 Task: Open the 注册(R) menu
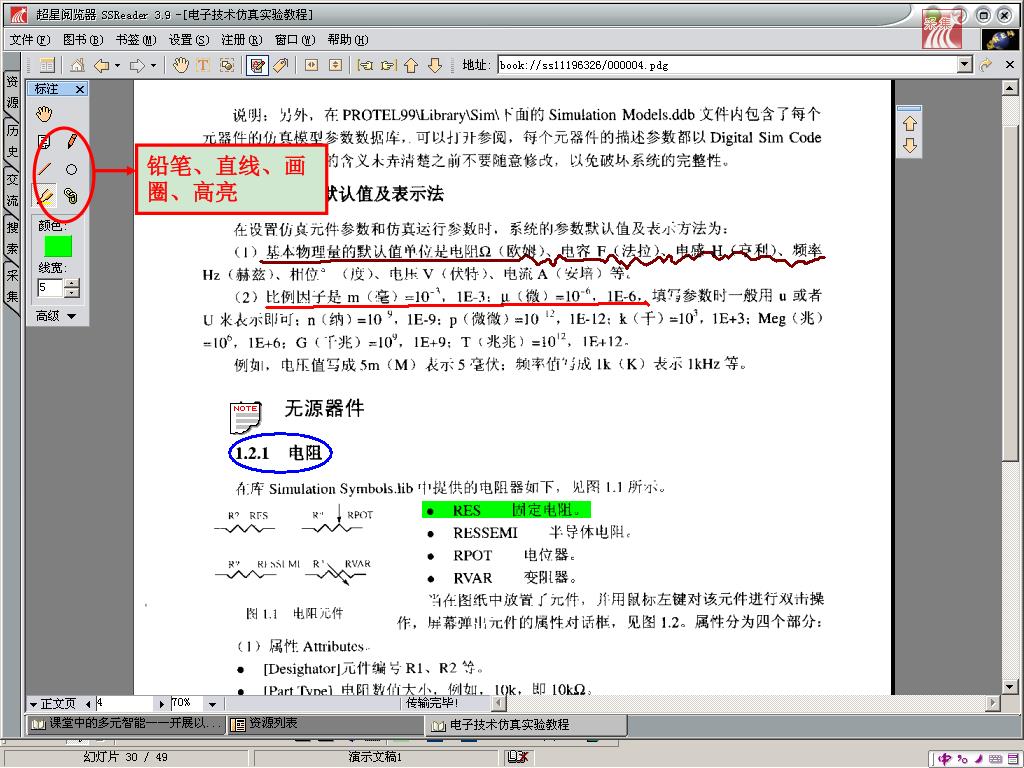point(242,40)
